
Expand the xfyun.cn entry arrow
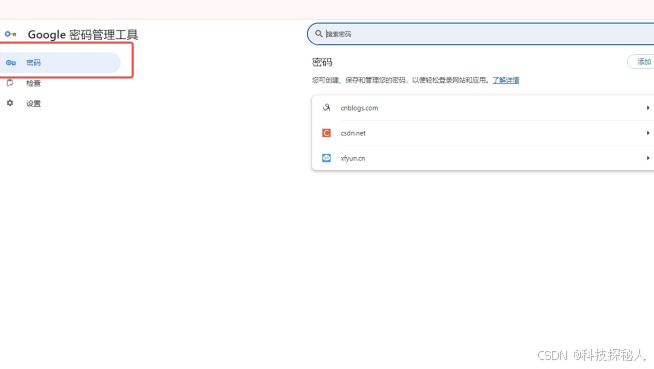pyautogui.click(x=648, y=158)
